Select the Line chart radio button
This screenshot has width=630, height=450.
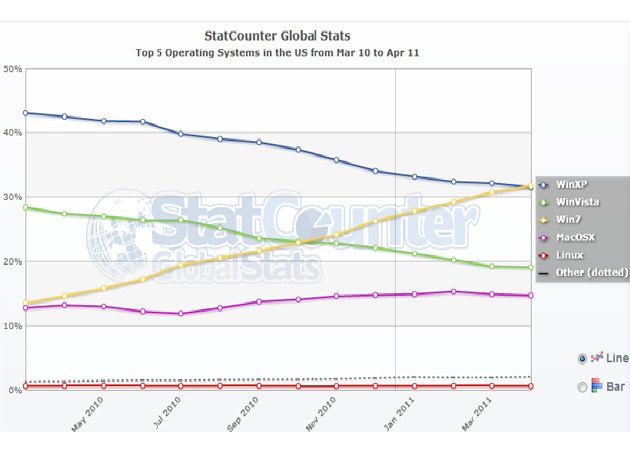pyautogui.click(x=582, y=358)
